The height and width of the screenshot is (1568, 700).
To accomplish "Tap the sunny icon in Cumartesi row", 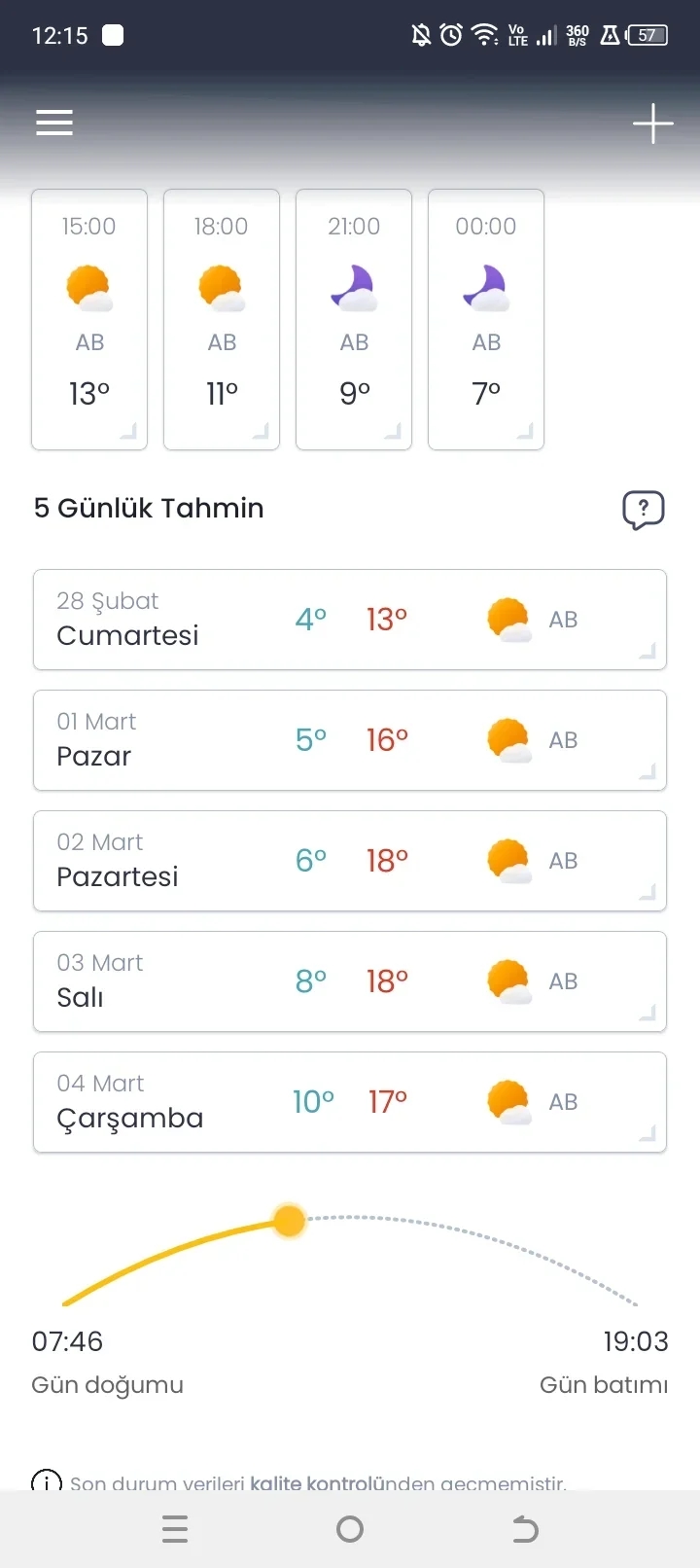I will [x=509, y=620].
